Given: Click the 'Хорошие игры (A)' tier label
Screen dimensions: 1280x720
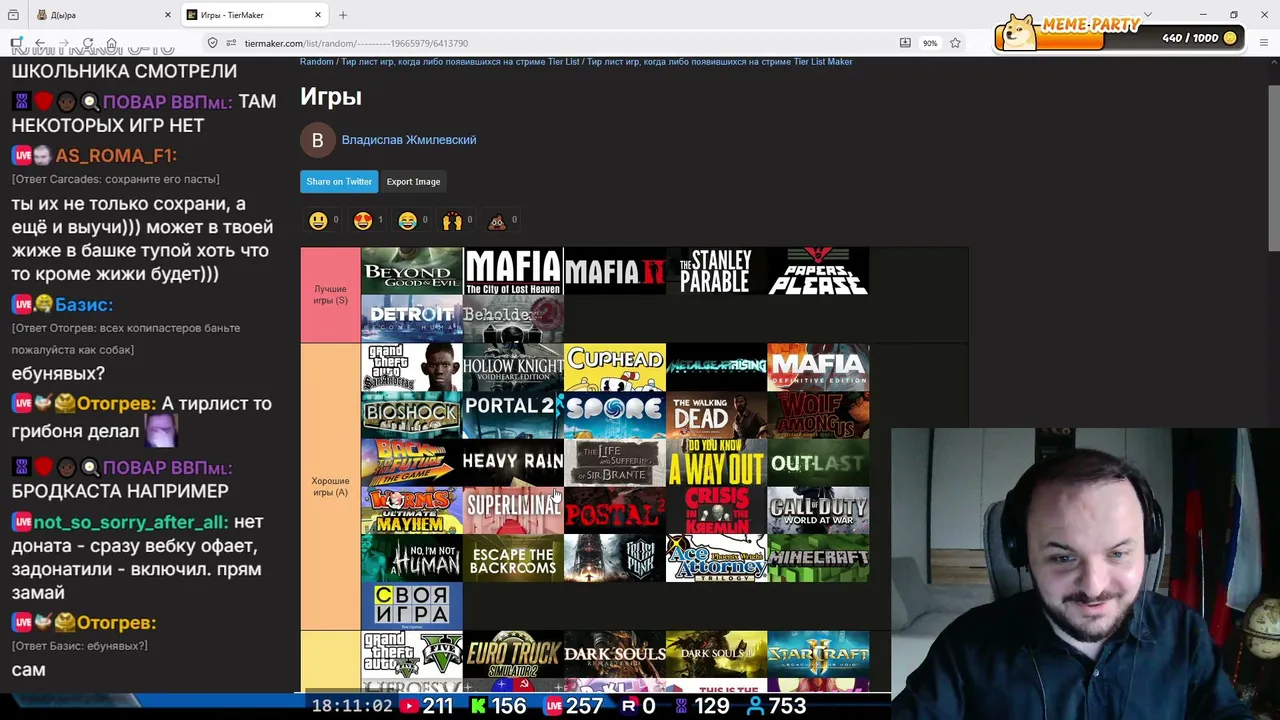Looking at the screenshot, I should (x=330, y=487).
